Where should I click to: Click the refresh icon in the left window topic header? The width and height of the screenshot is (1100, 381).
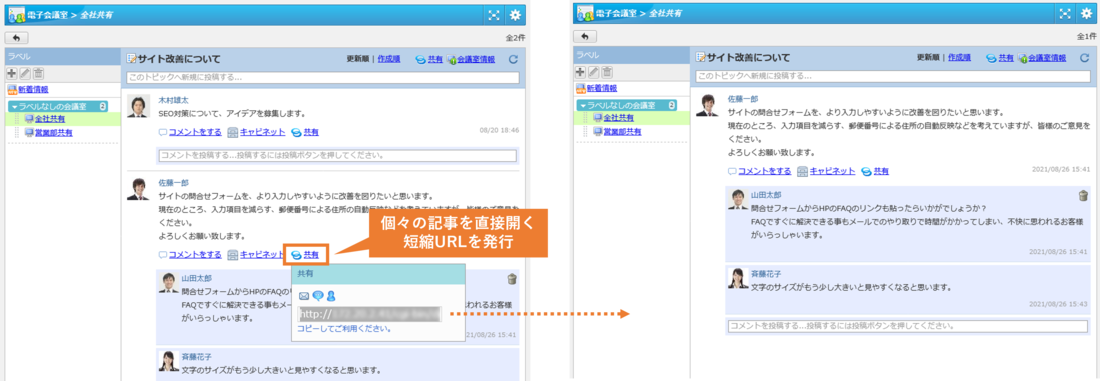[x=513, y=60]
